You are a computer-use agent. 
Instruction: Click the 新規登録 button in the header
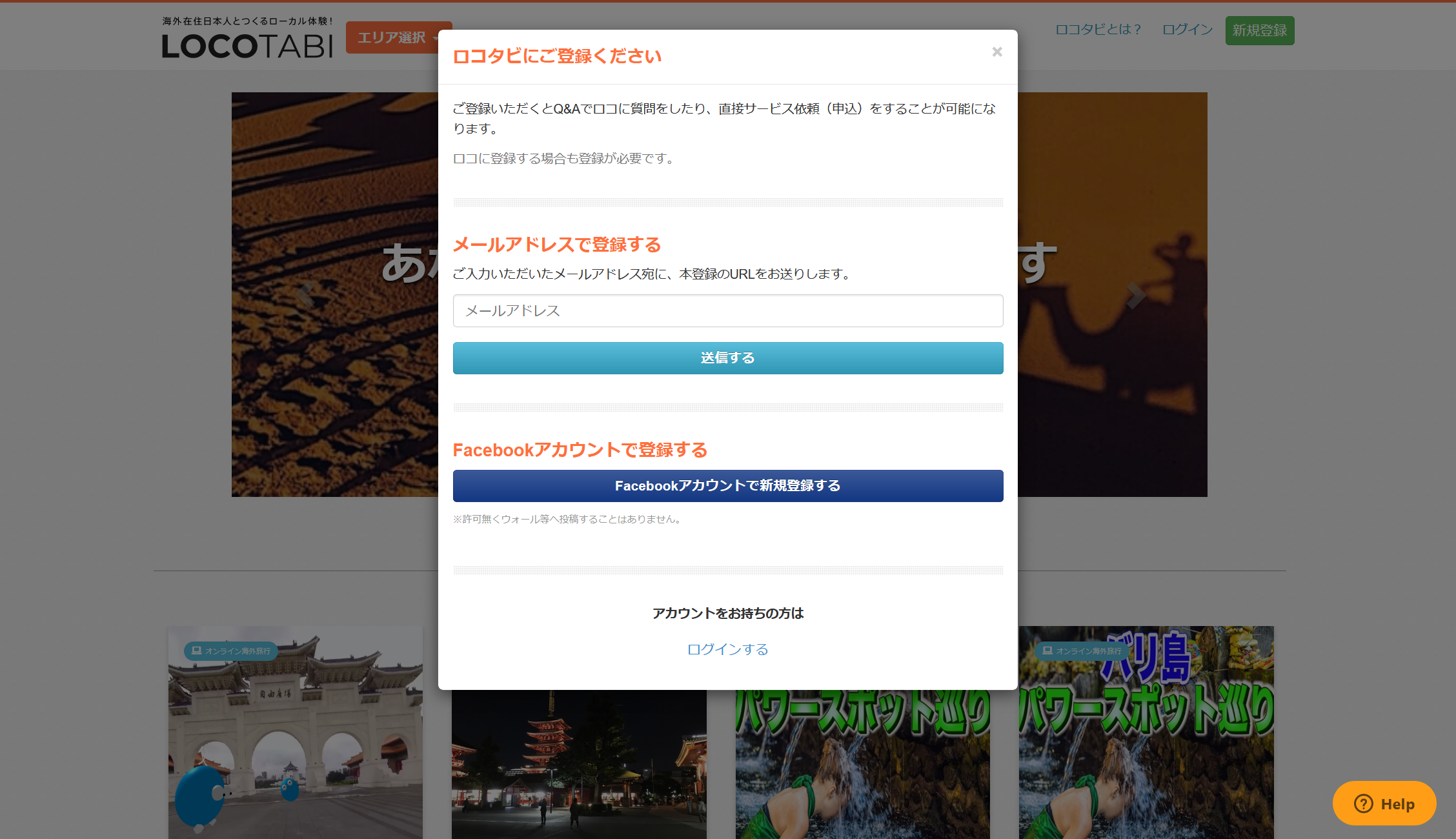[x=1259, y=30]
